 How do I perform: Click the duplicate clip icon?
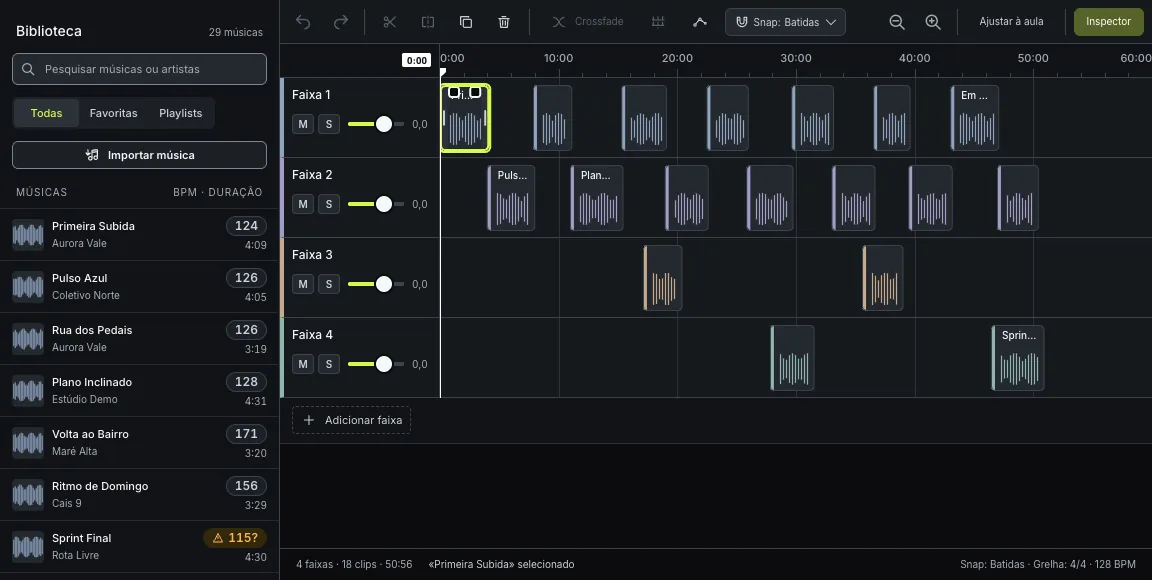466,22
